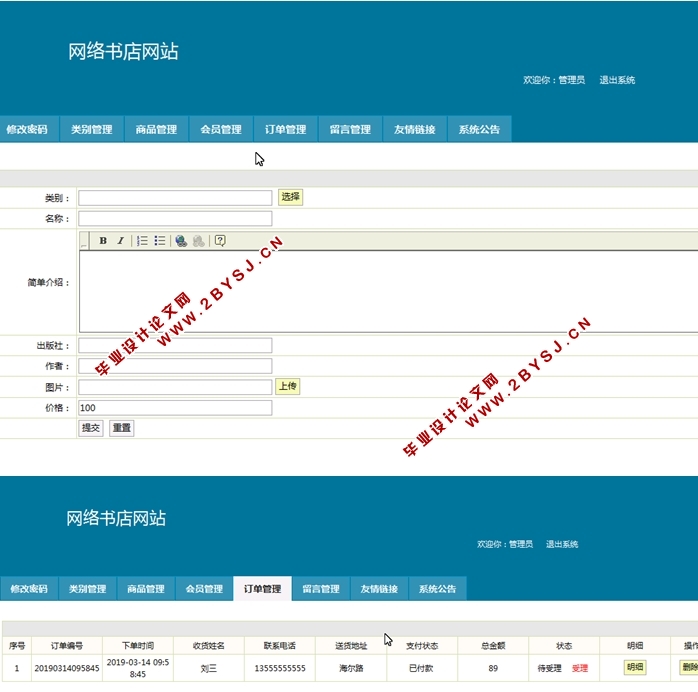Collapse editor toolbar handle at left
This screenshot has height=692, width=698.
84,241
